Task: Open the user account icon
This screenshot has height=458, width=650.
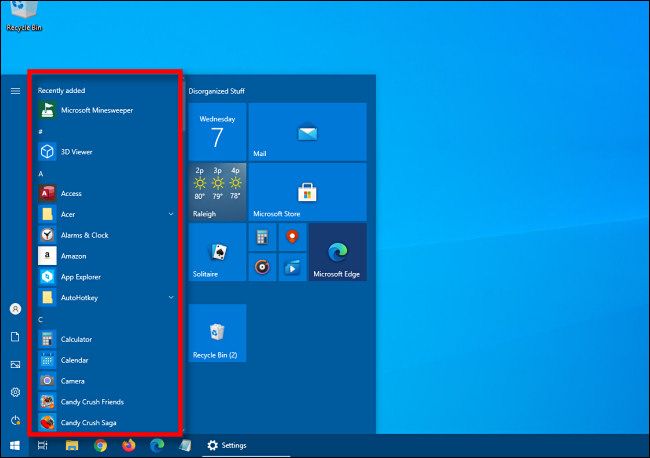Action: point(15,309)
